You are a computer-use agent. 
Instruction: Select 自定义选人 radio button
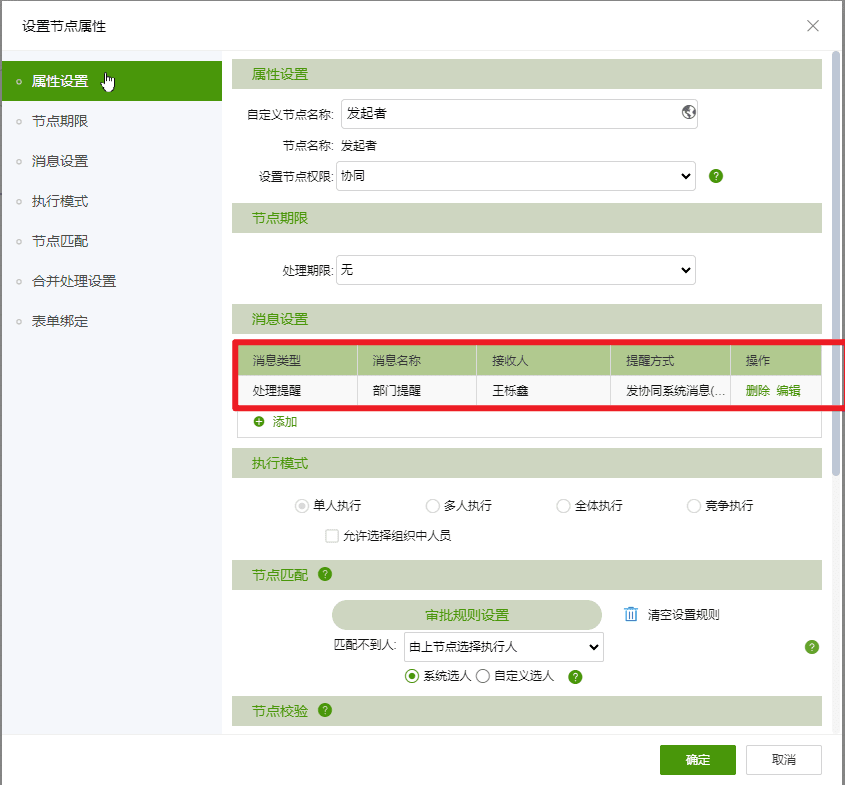click(483, 676)
